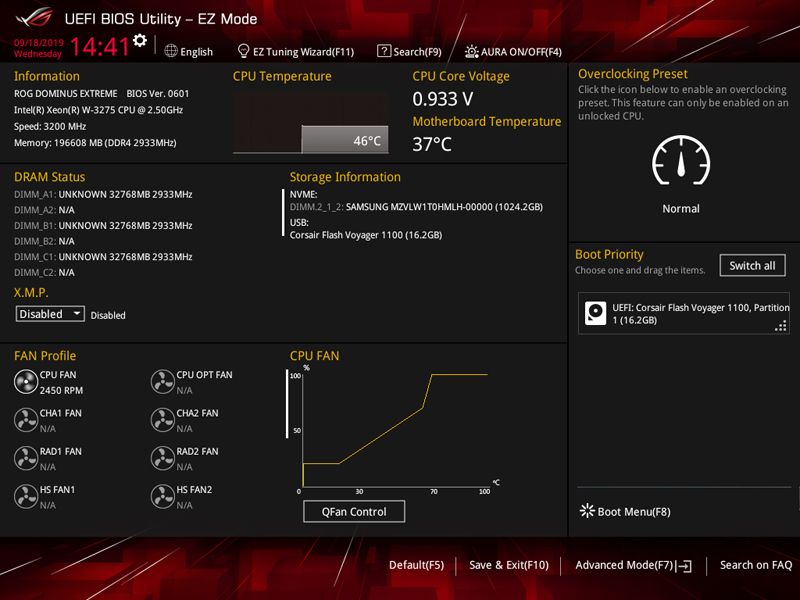Click the Boot Menu star icon
Screen dimensions: 800x600
[x=587, y=511]
